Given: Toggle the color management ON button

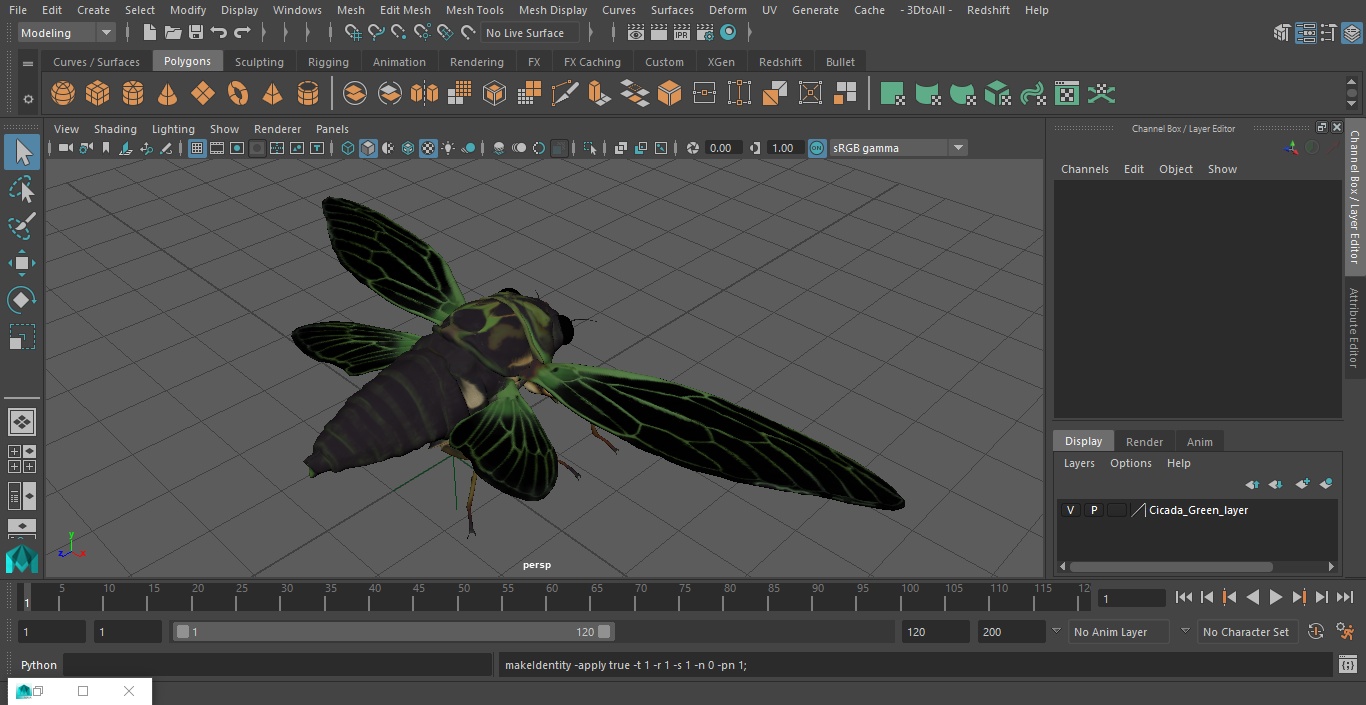Looking at the screenshot, I should (x=817, y=148).
